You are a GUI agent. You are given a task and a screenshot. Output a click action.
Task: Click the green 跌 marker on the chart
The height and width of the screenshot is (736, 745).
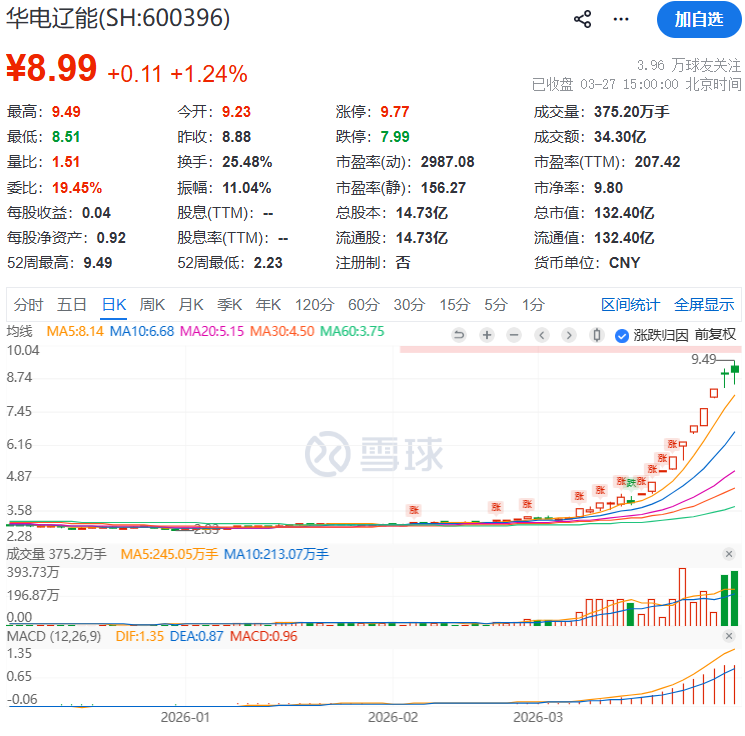631,483
